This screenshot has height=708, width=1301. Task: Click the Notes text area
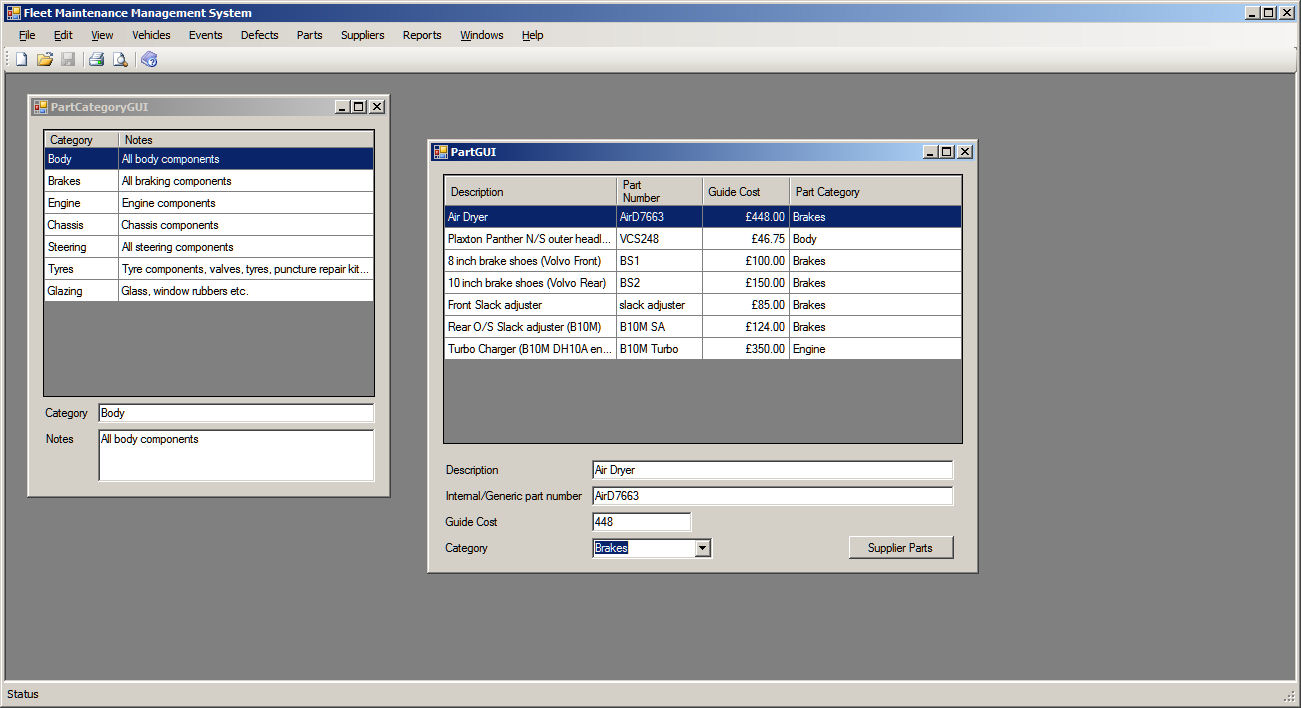pos(236,456)
